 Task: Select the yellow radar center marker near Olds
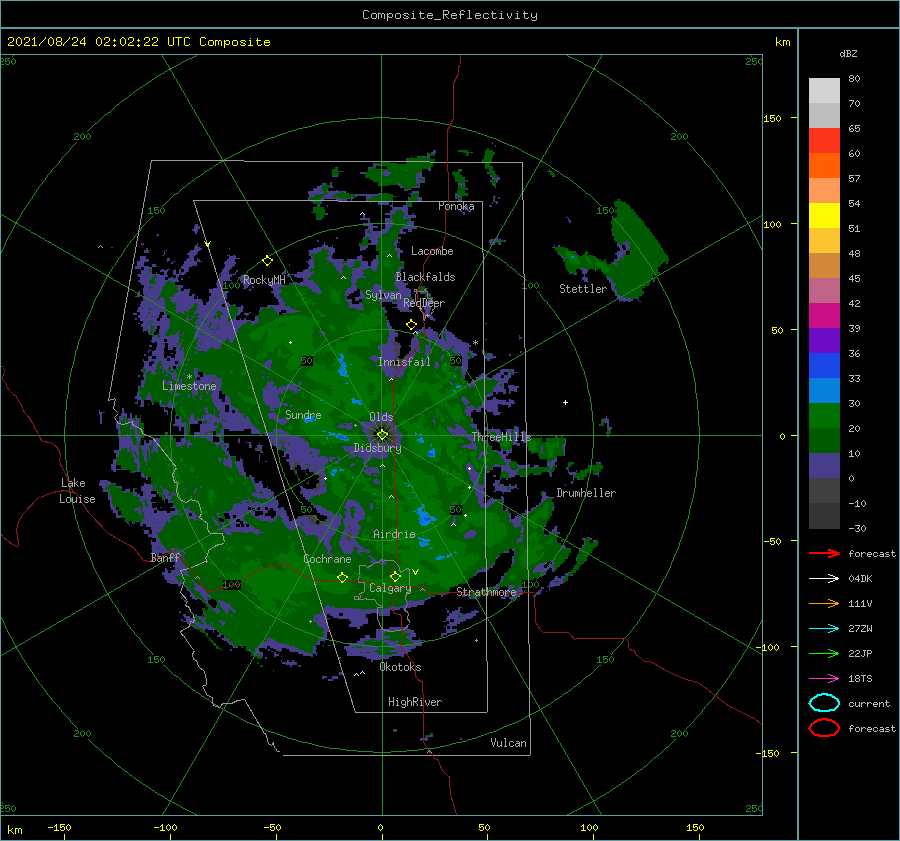(382, 435)
